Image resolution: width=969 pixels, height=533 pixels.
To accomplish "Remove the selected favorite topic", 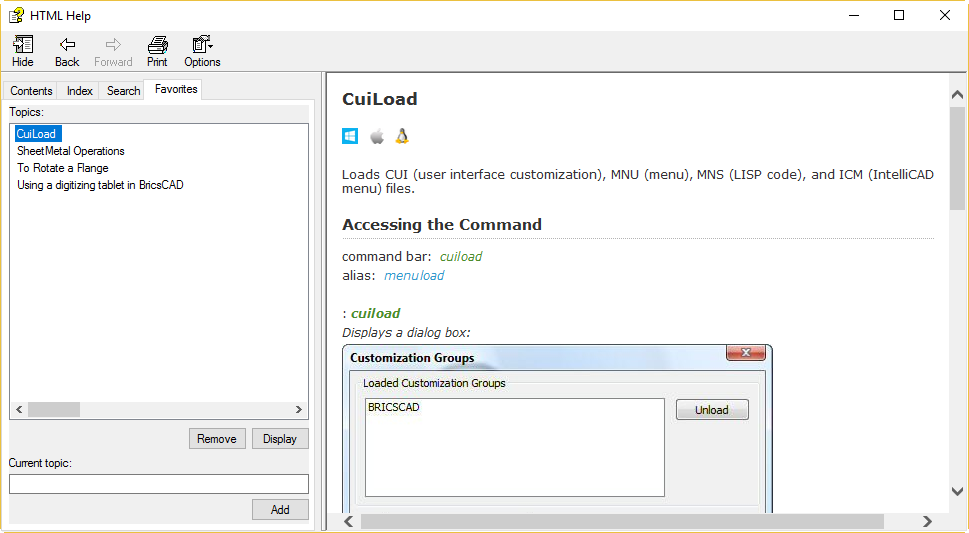I will tap(217, 438).
